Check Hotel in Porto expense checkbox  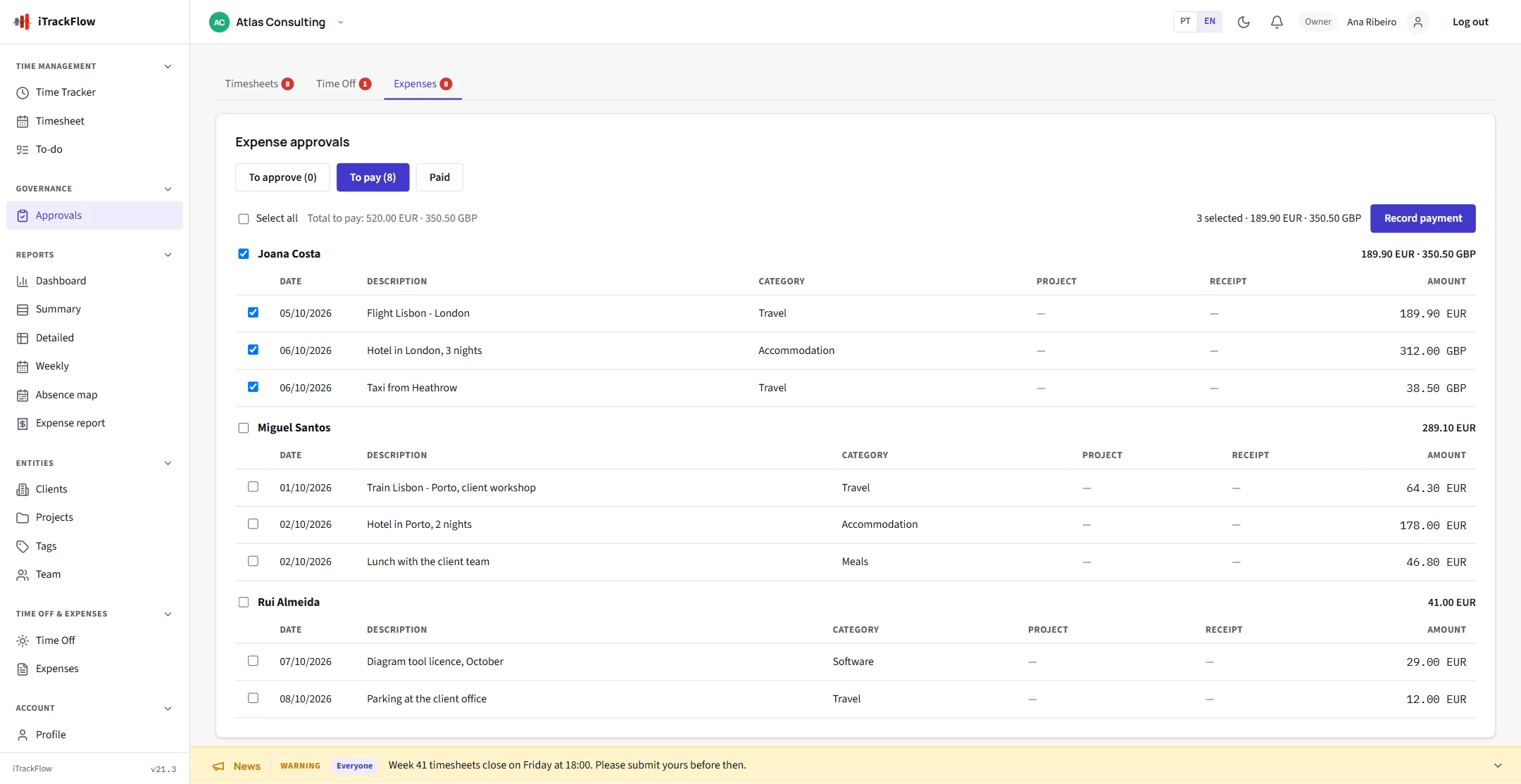[253, 524]
